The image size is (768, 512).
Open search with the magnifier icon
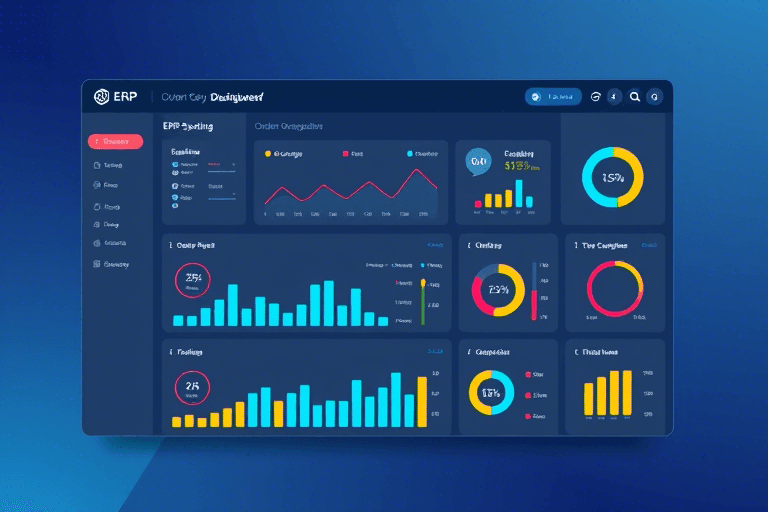[634, 97]
